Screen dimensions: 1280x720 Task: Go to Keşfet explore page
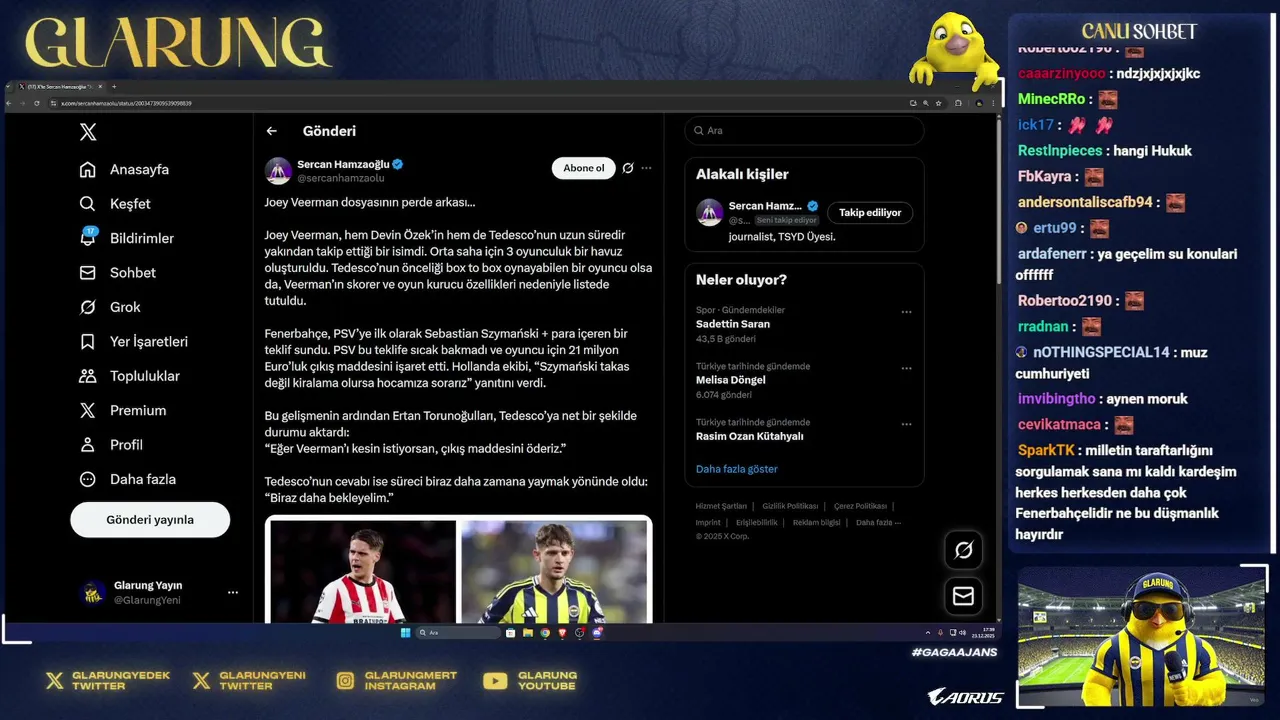115,204
